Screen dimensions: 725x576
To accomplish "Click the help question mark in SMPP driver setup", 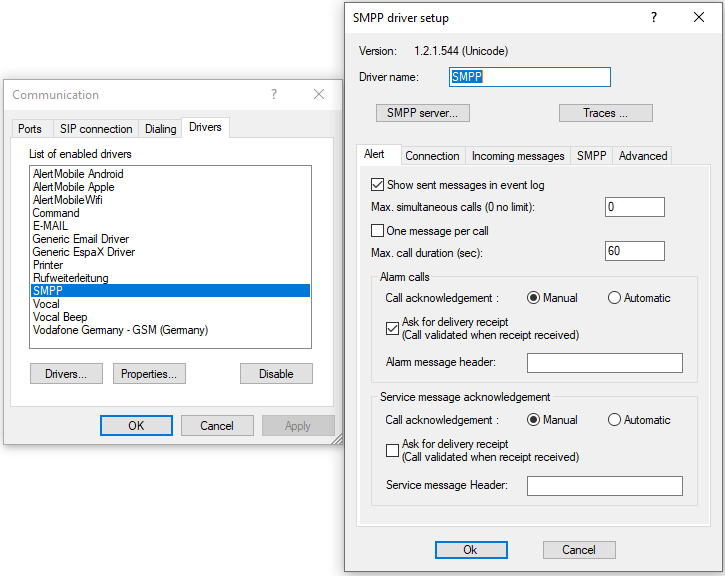I will pyautogui.click(x=654, y=18).
